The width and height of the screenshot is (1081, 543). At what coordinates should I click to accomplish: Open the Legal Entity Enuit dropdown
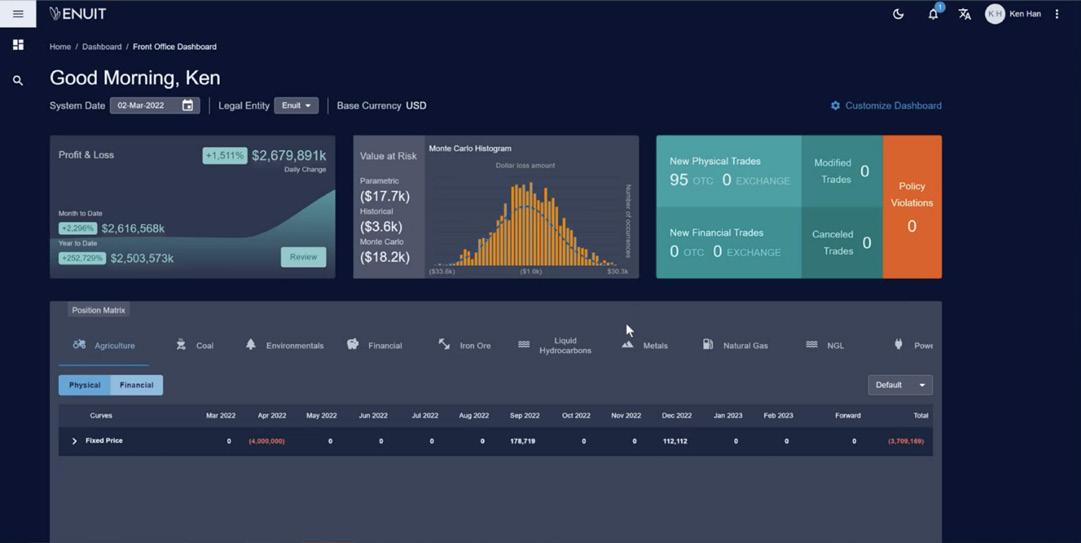pyautogui.click(x=296, y=105)
